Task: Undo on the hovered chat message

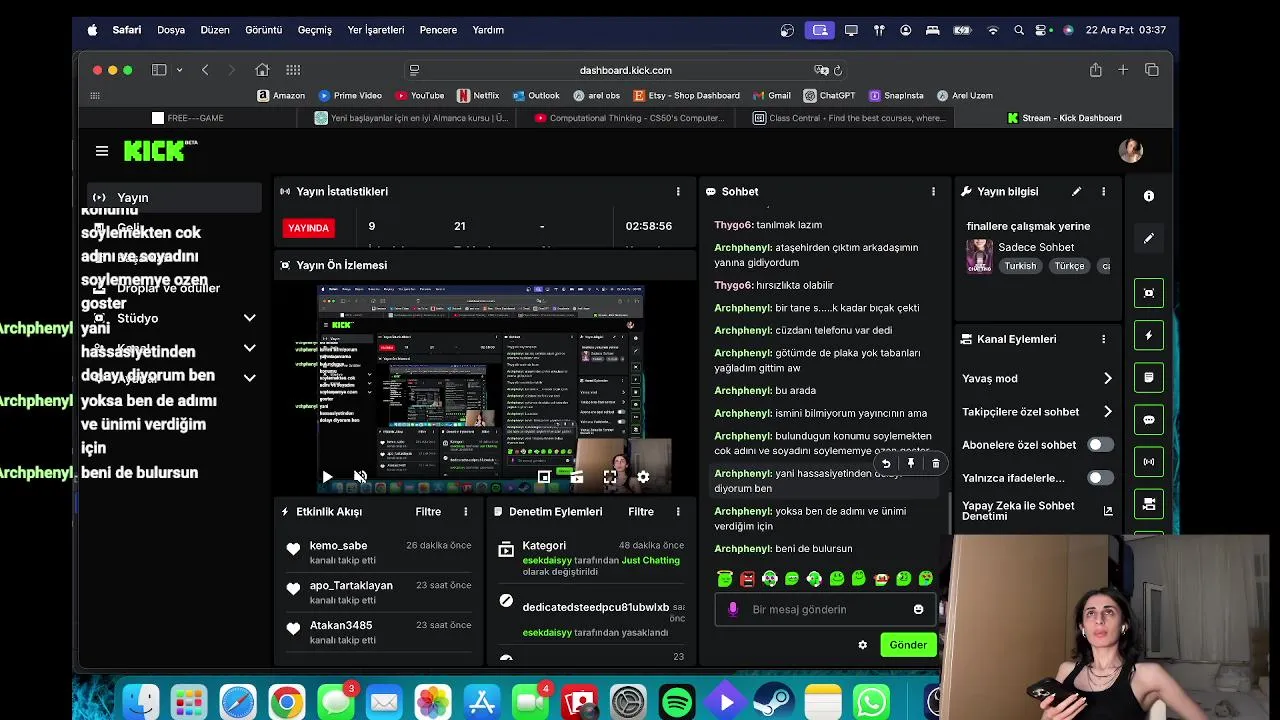Action: tap(886, 463)
